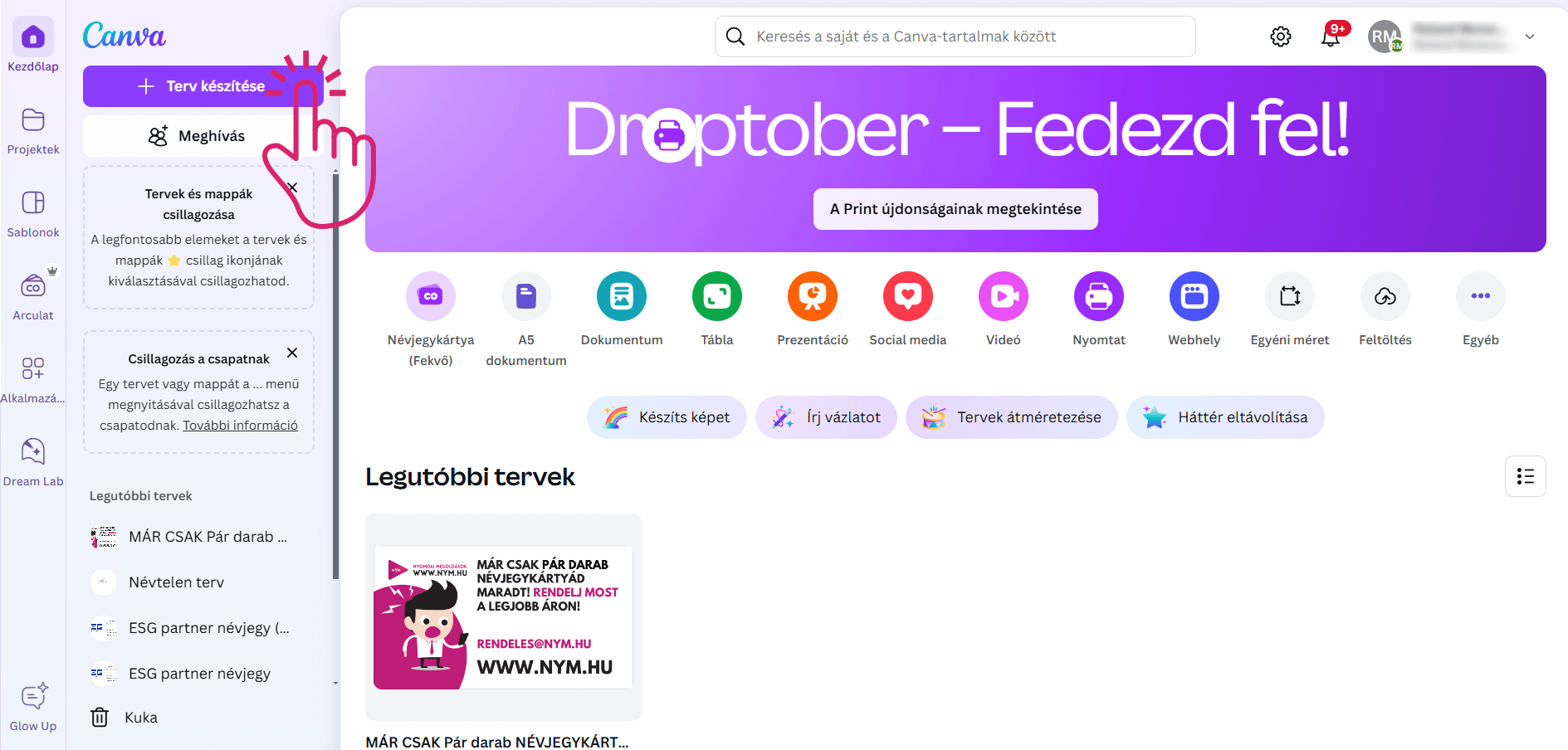Open Arculat brand section
The image size is (1568, 750).
[33, 297]
